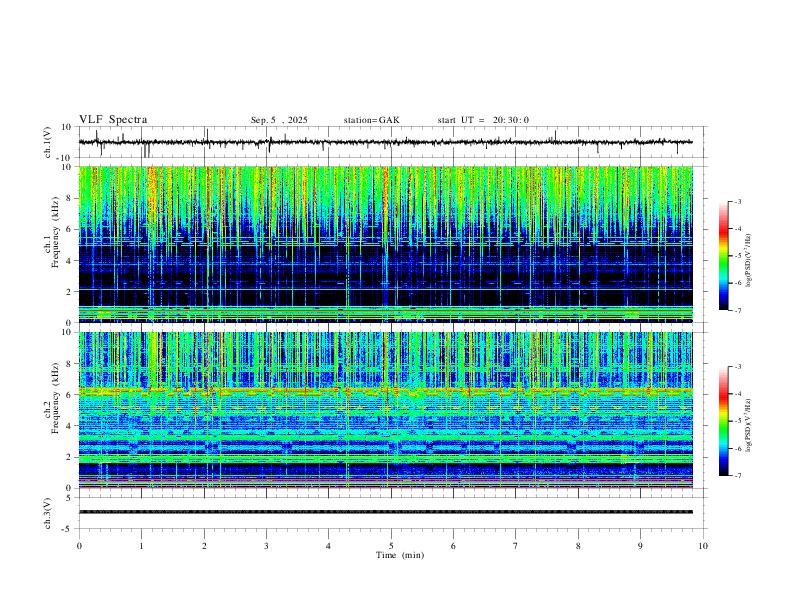Click the "ch.1(V)" waveform axis label
792x612 pixels.
[x=48, y=142]
